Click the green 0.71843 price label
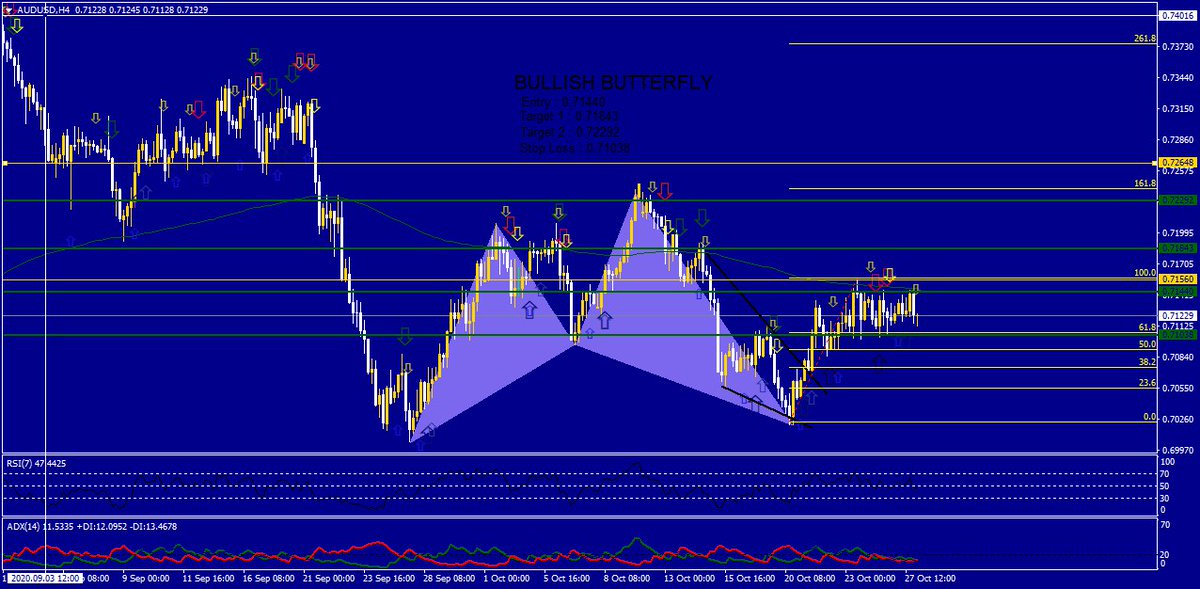Screen dimensions: 1200x589 (x=1177, y=247)
